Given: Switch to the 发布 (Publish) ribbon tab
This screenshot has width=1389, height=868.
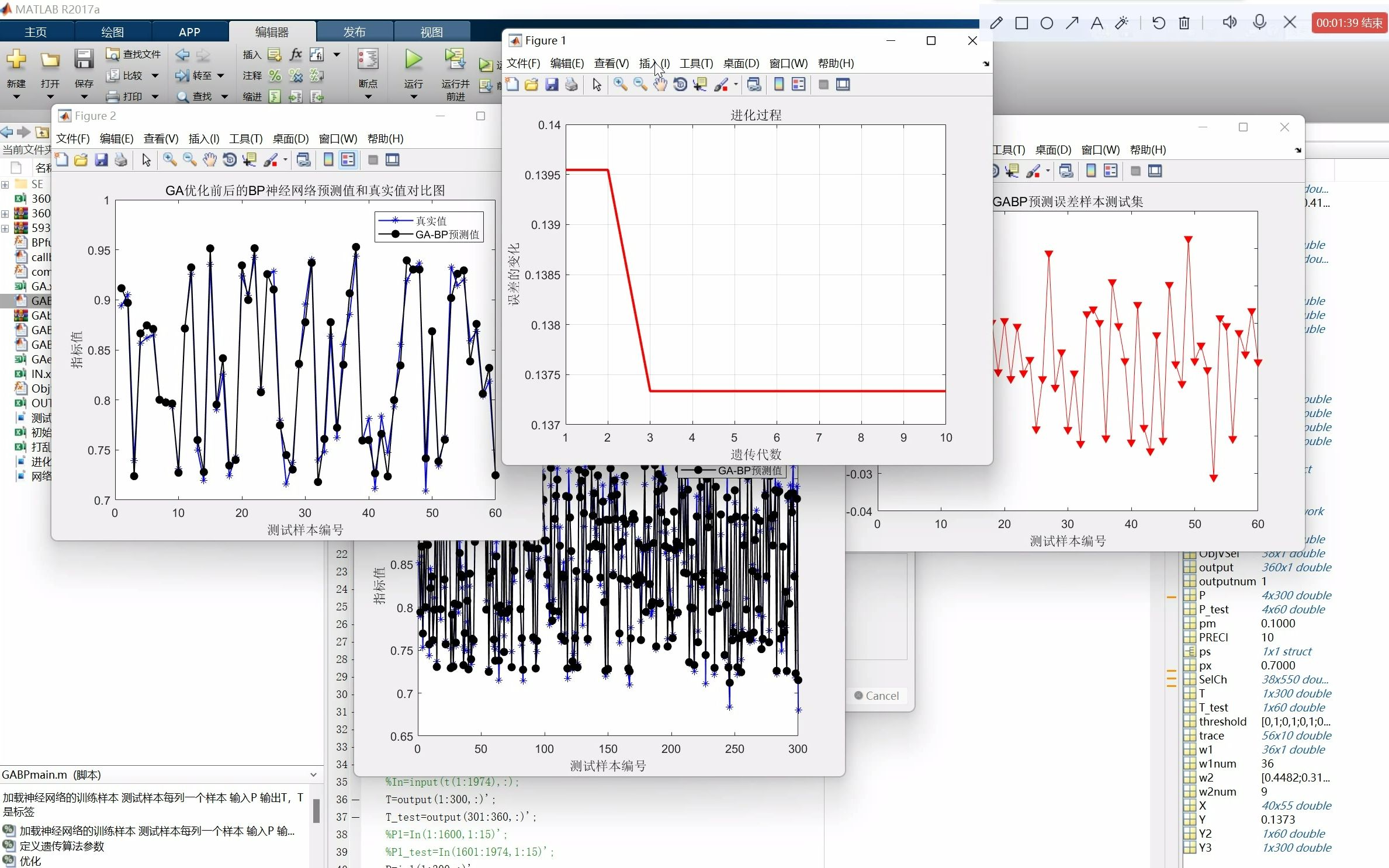Looking at the screenshot, I should click(354, 32).
